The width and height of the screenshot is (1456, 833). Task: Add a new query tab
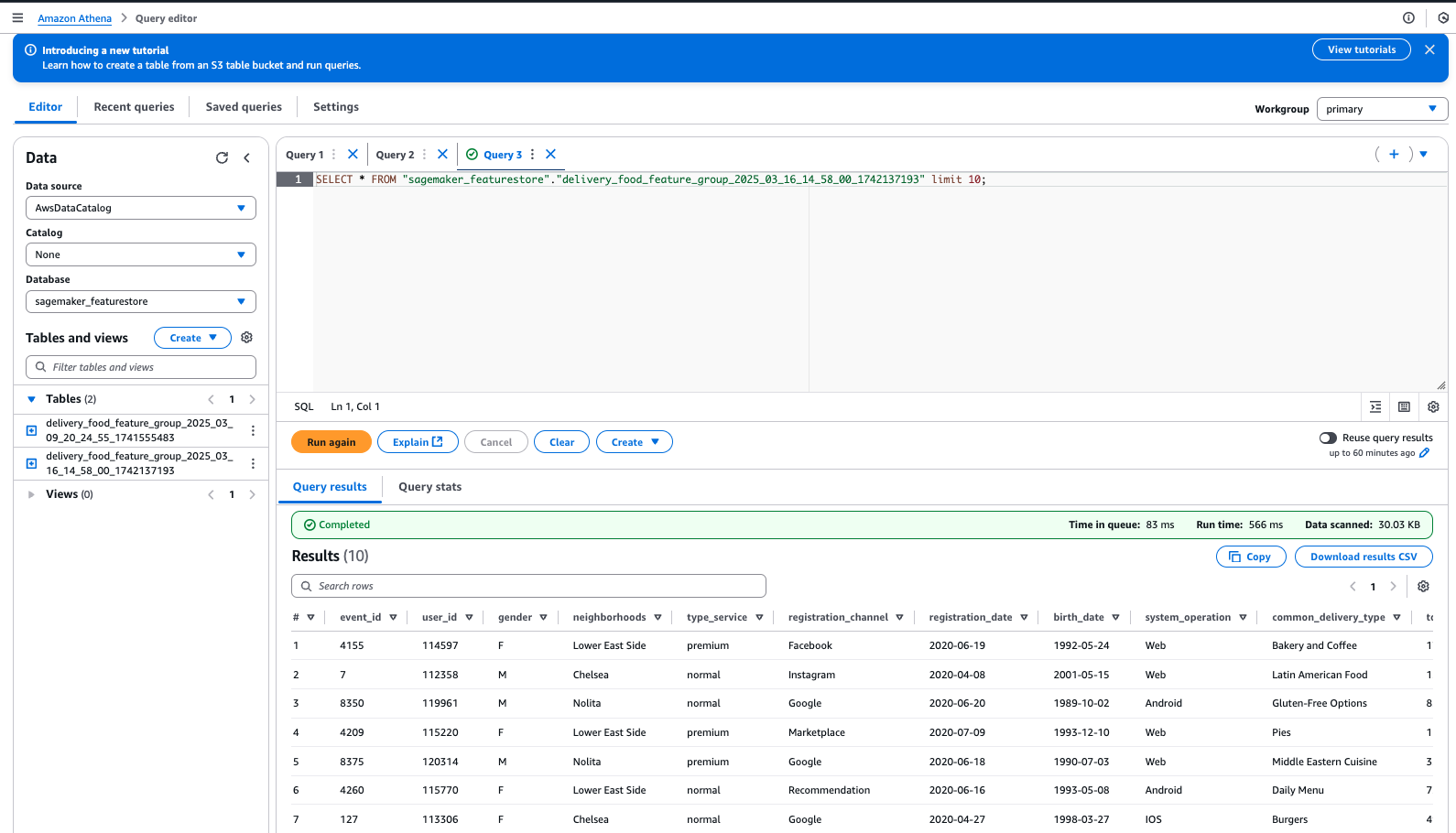(x=1394, y=154)
